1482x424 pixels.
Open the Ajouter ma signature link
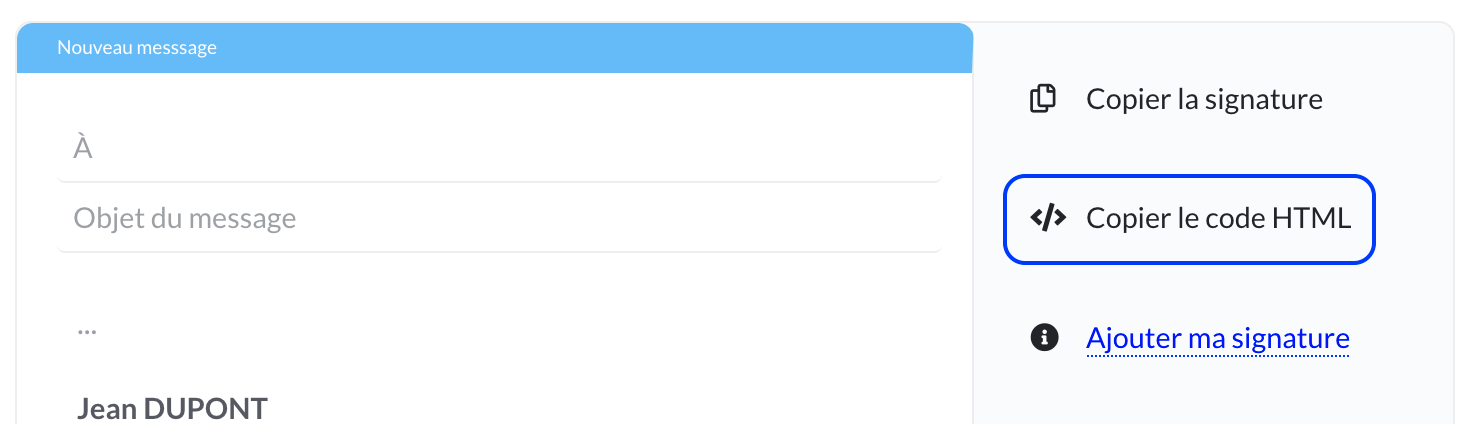1217,338
